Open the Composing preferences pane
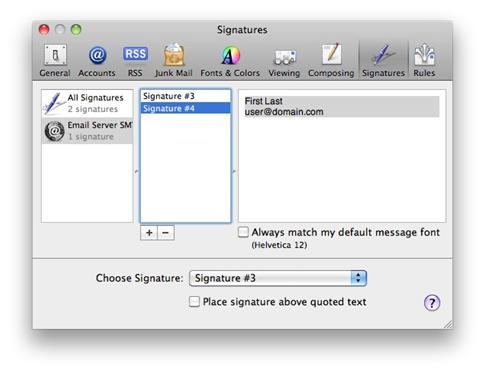The height and width of the screenshot is (373, 485). [x=331, y=61]
